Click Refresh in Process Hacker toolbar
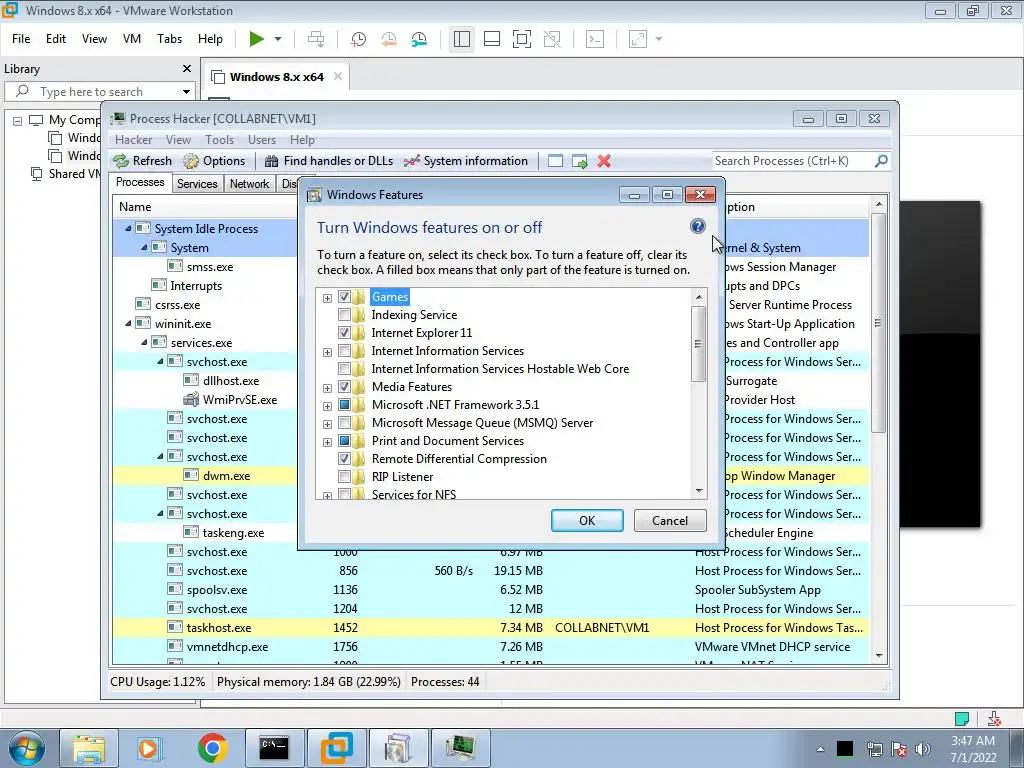 point(142,161)
